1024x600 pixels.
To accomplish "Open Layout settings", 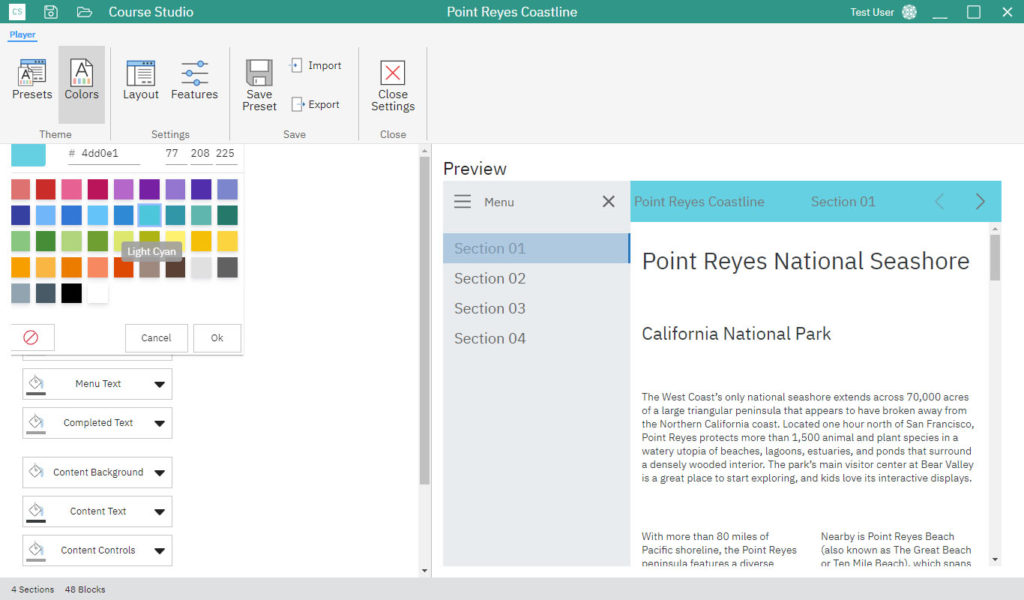I will [x=140, y=81].
